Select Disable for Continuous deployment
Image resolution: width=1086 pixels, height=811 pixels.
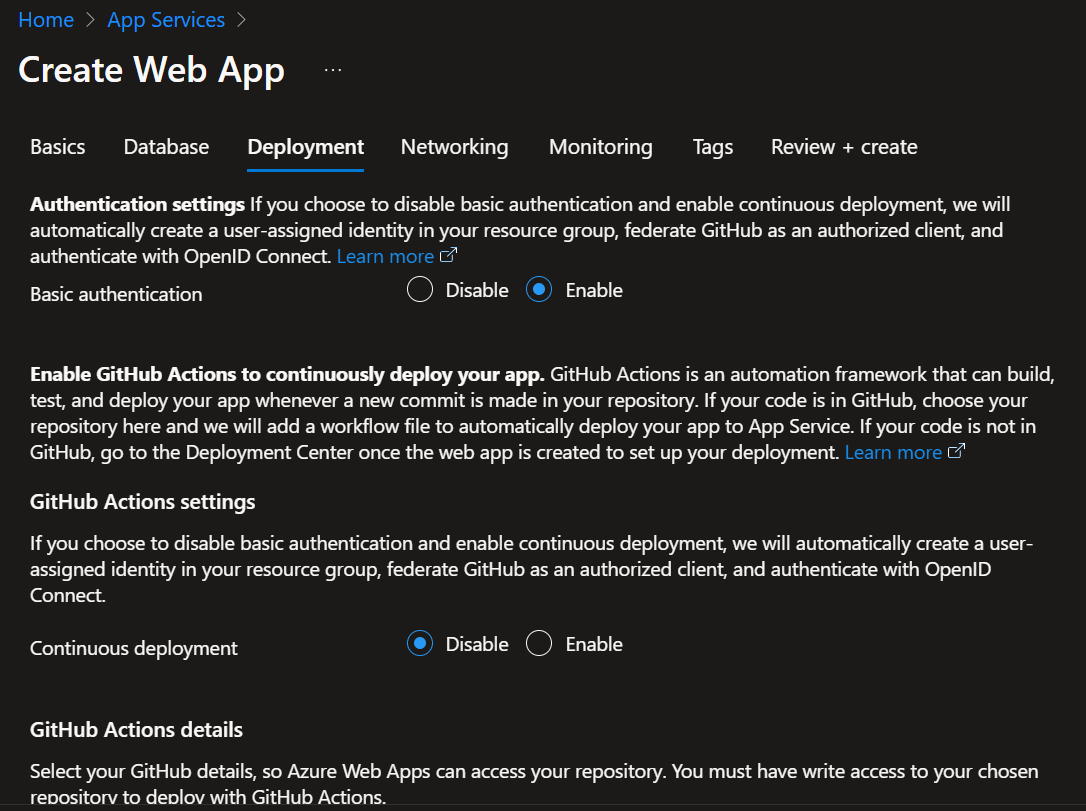[x=420, y=643]
